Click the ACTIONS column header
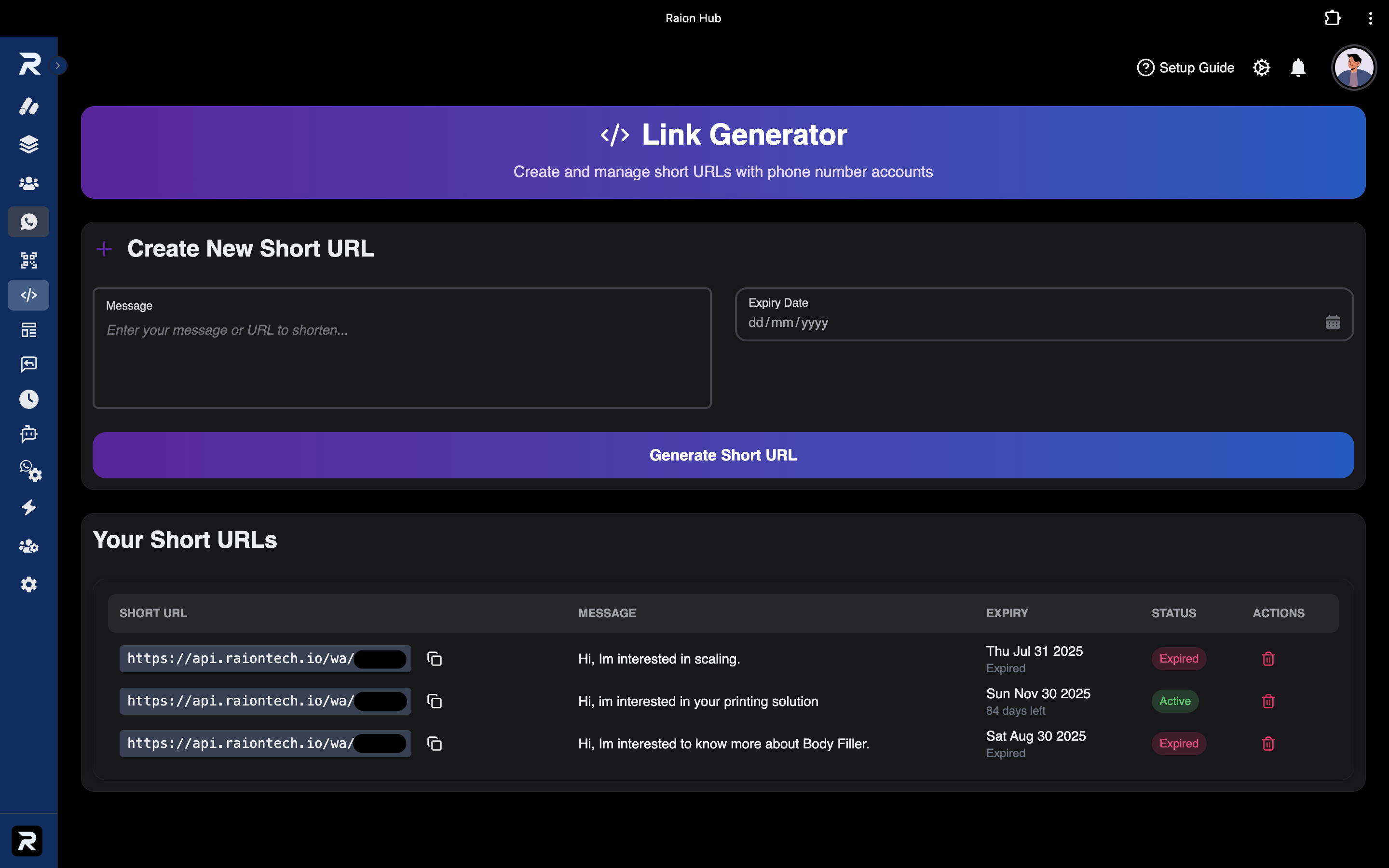Screen dimensions: 1389x868 (x=1278, y=613)
